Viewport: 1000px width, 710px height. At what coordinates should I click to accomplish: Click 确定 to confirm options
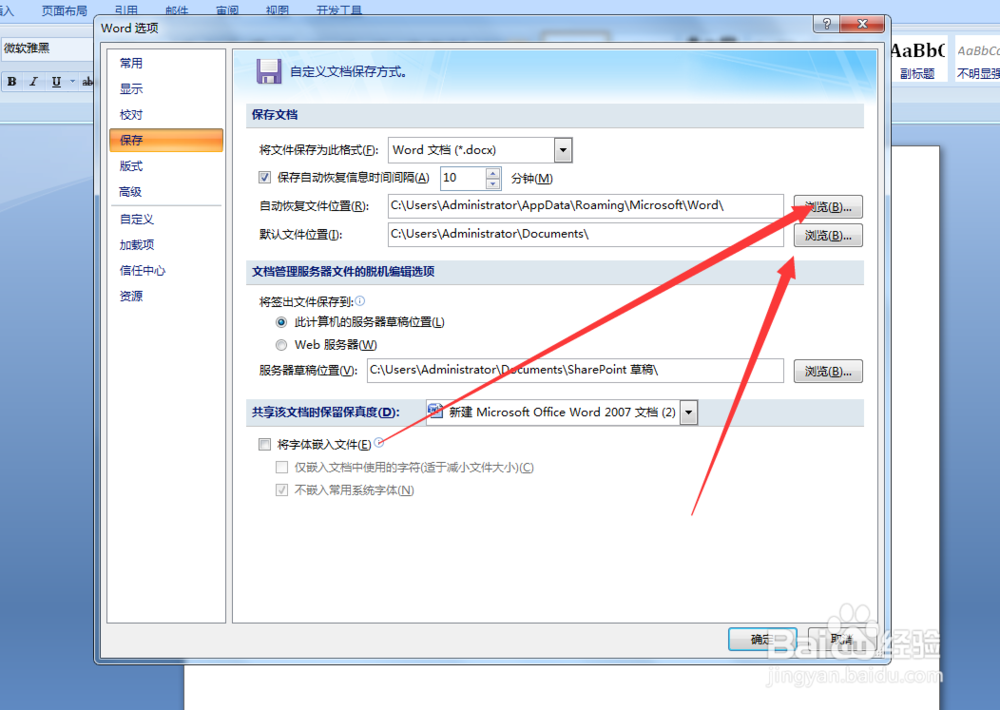762,639
